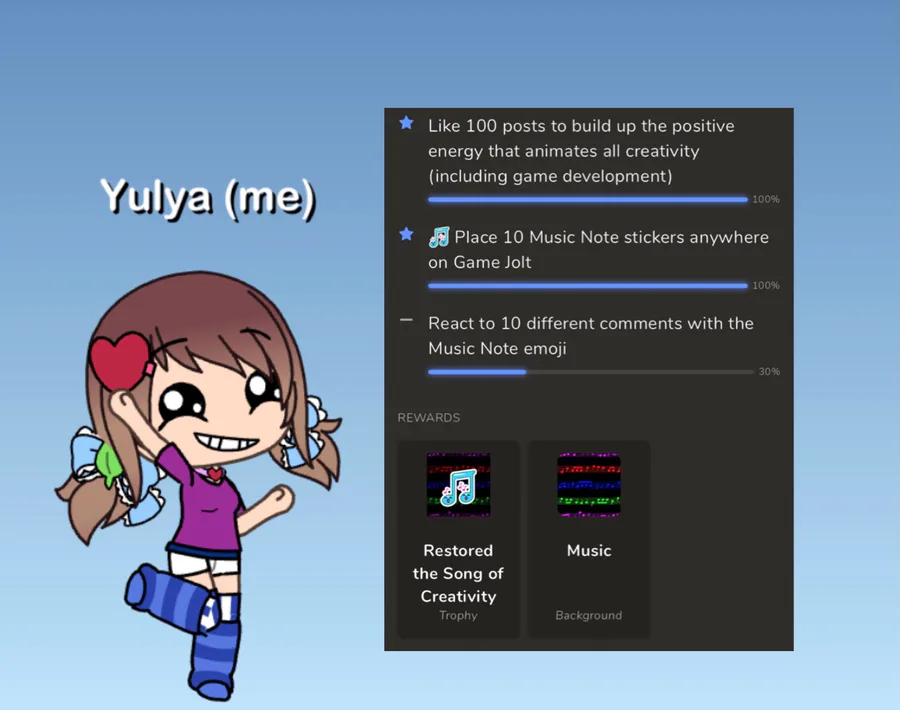Click the Restored the Song of Creativity title
900x710 pixels.
point(458,573)
